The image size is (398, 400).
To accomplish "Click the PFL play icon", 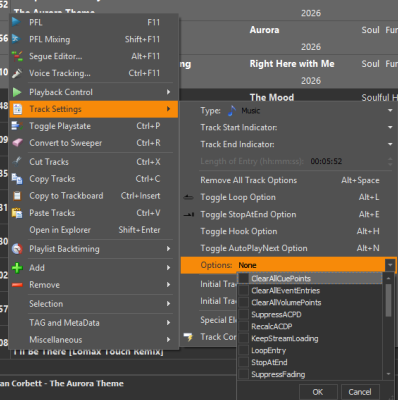I will 16,22.
